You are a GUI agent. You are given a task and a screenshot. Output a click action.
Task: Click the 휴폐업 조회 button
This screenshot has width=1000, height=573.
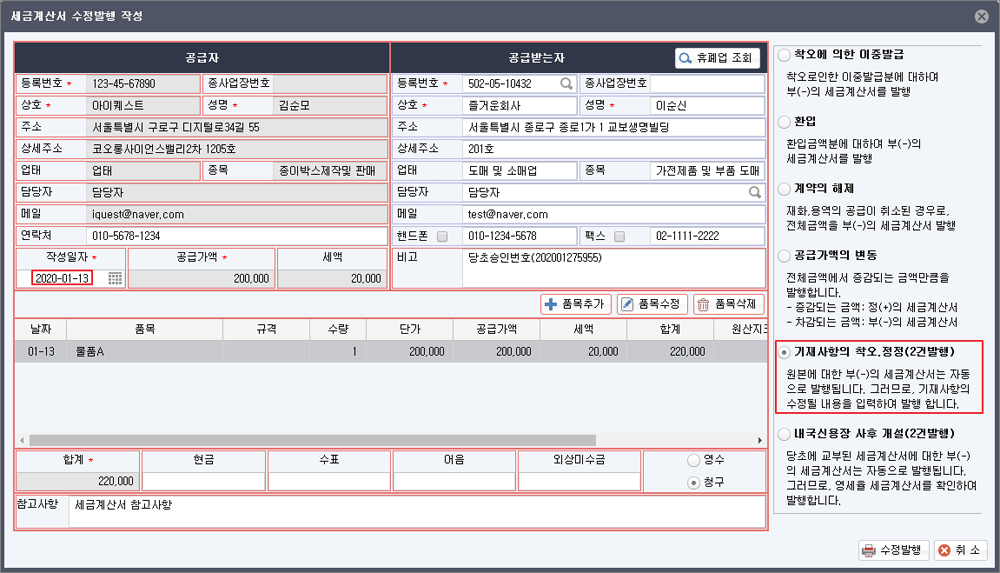[717, 58]
